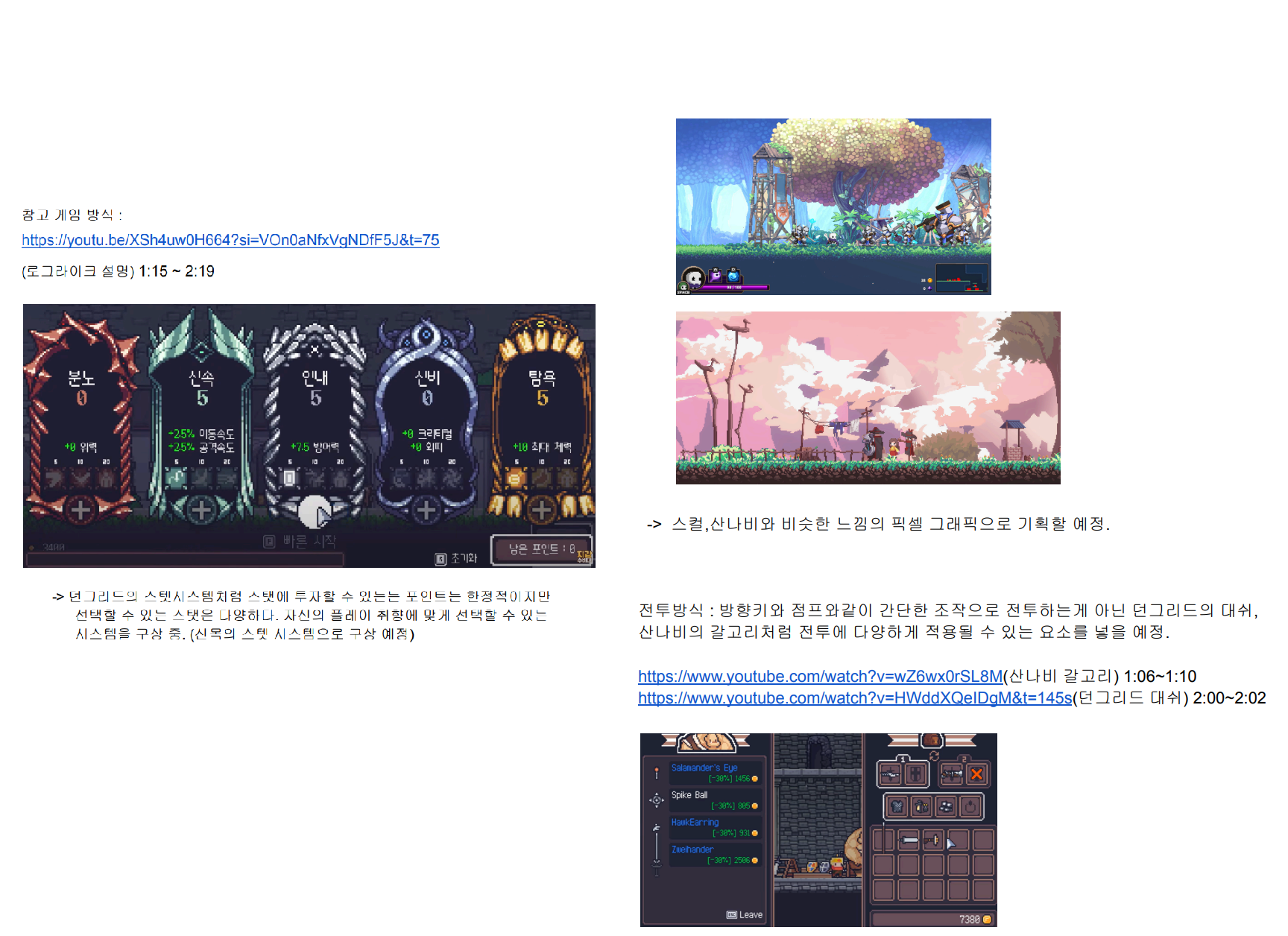Click the plus button under 분노 card

pos(80,510)
